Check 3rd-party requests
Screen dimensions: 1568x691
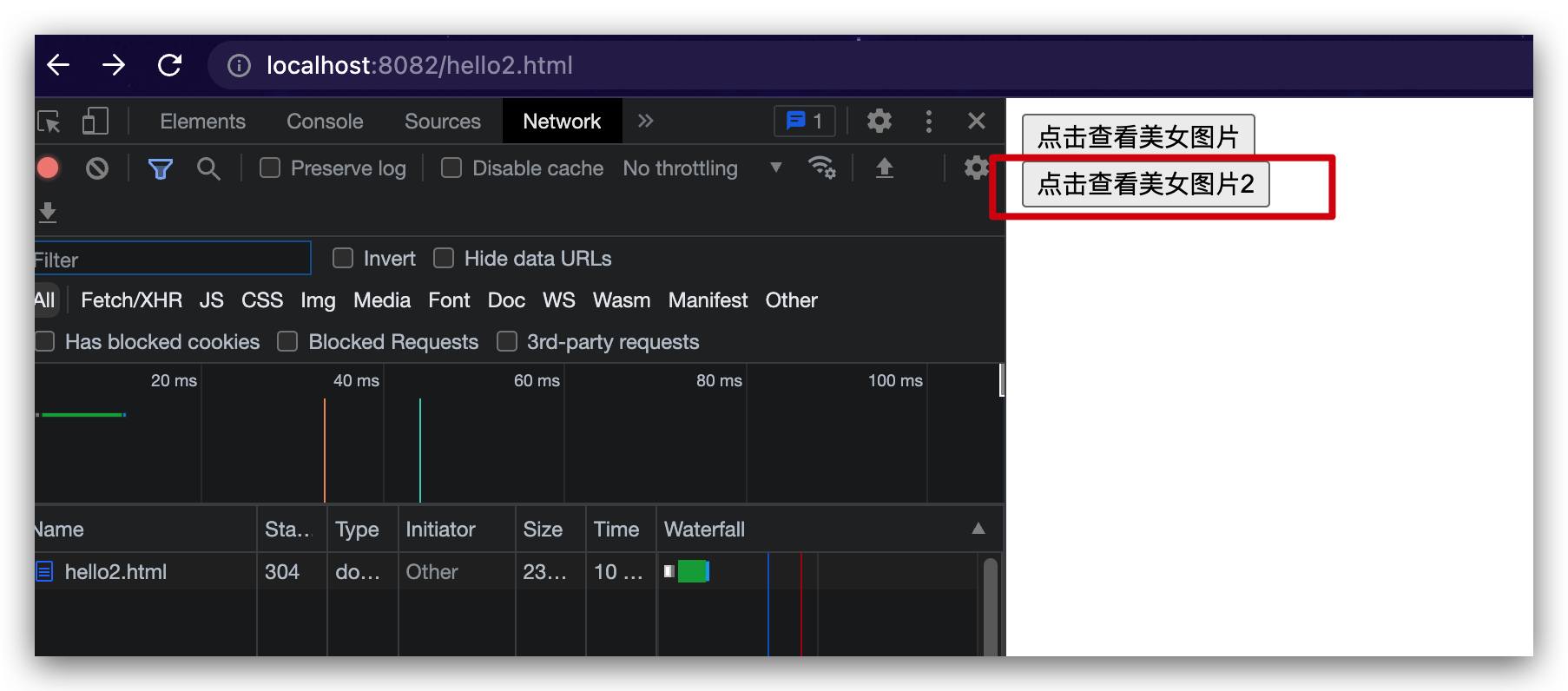(x=507, y=341)
